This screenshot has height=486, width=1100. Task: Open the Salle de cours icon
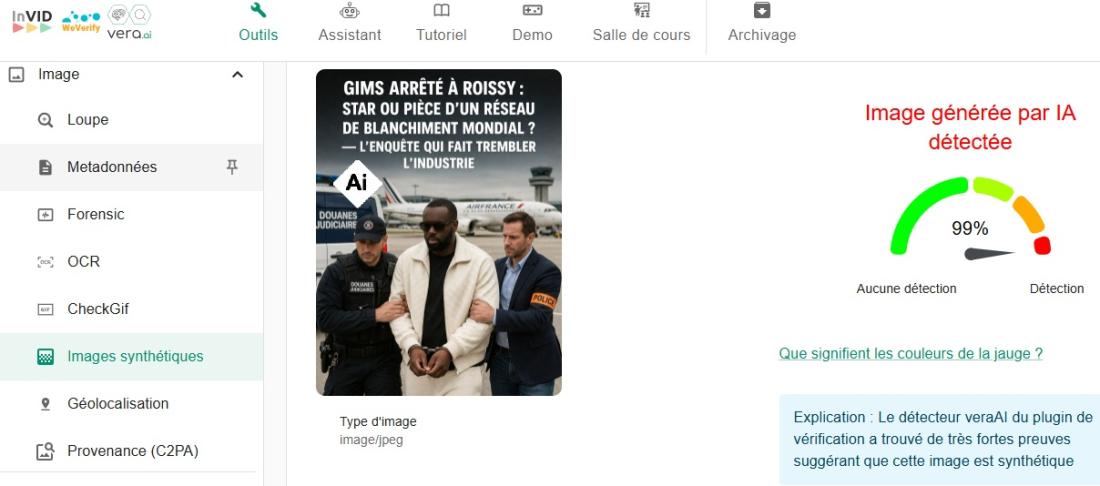pos(641,10)
